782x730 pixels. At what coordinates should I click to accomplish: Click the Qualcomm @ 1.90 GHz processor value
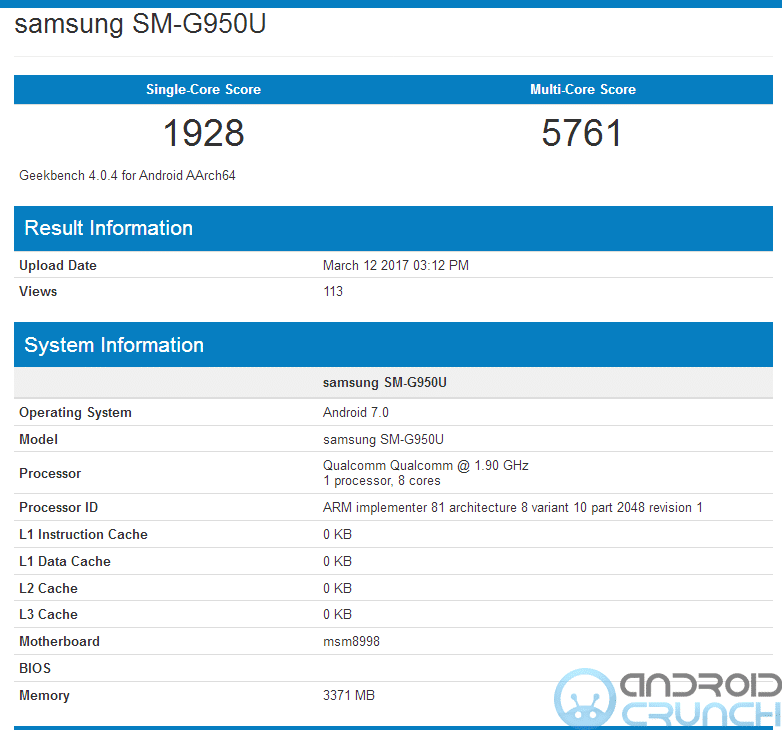click(425, 465)
